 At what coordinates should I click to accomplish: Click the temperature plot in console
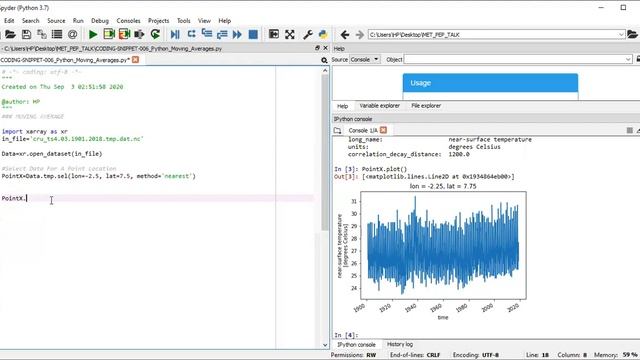tap(443, 245)
